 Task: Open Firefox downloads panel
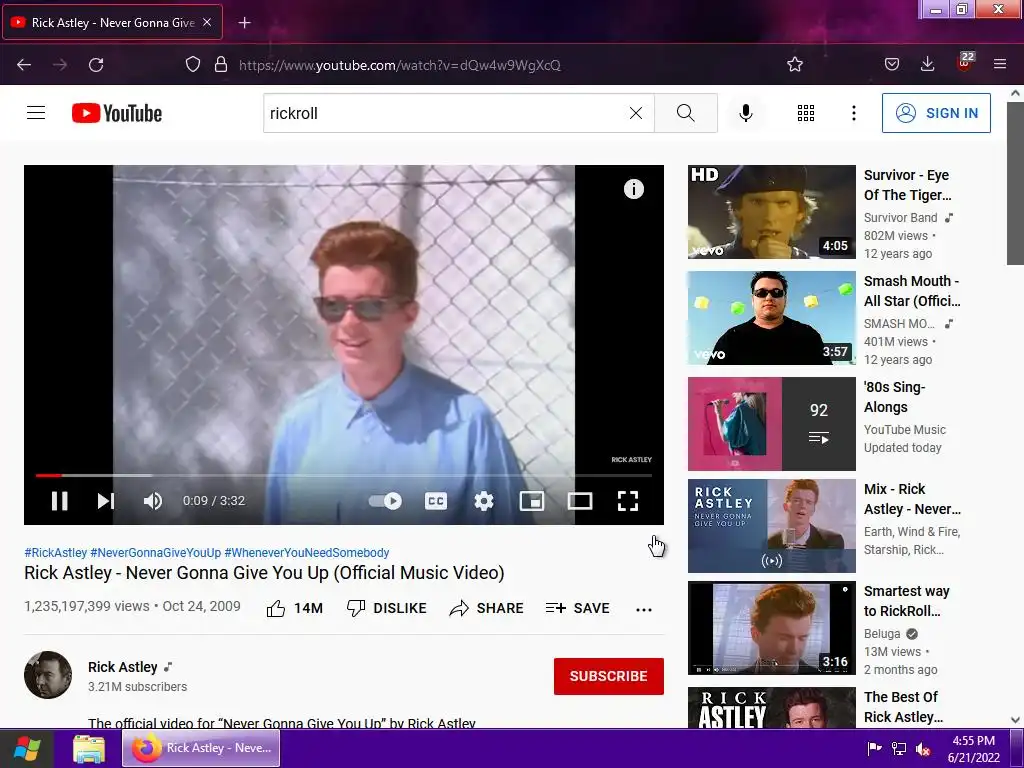coord(927,64)
